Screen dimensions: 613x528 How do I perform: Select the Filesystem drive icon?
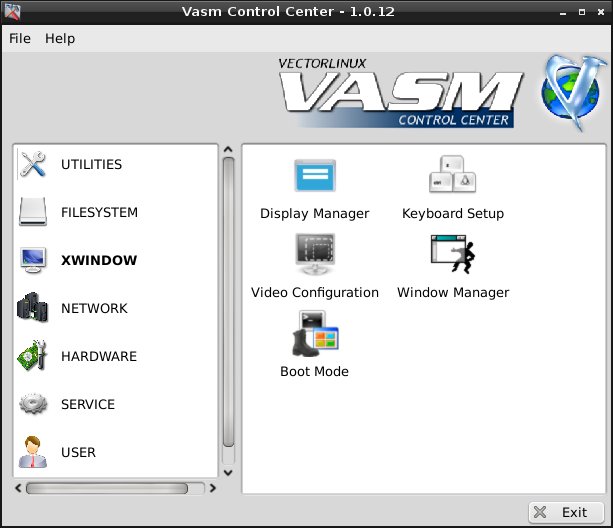click(x=33, y=213)
